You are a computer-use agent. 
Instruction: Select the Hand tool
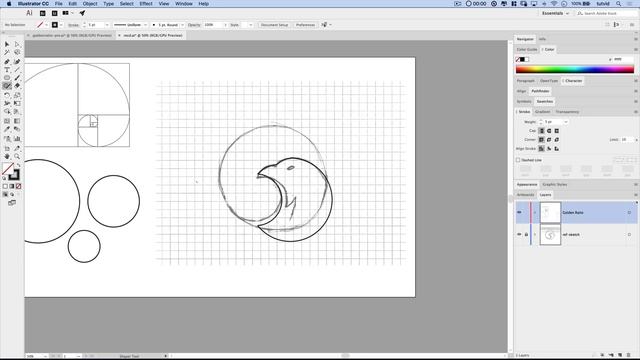7,156
